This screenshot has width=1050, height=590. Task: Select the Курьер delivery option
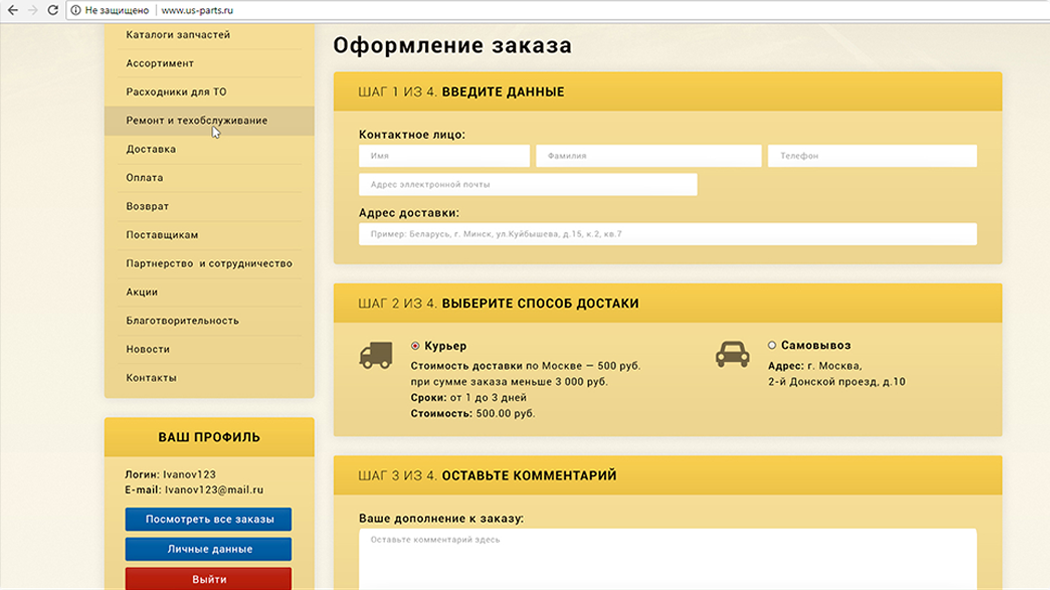415,346
